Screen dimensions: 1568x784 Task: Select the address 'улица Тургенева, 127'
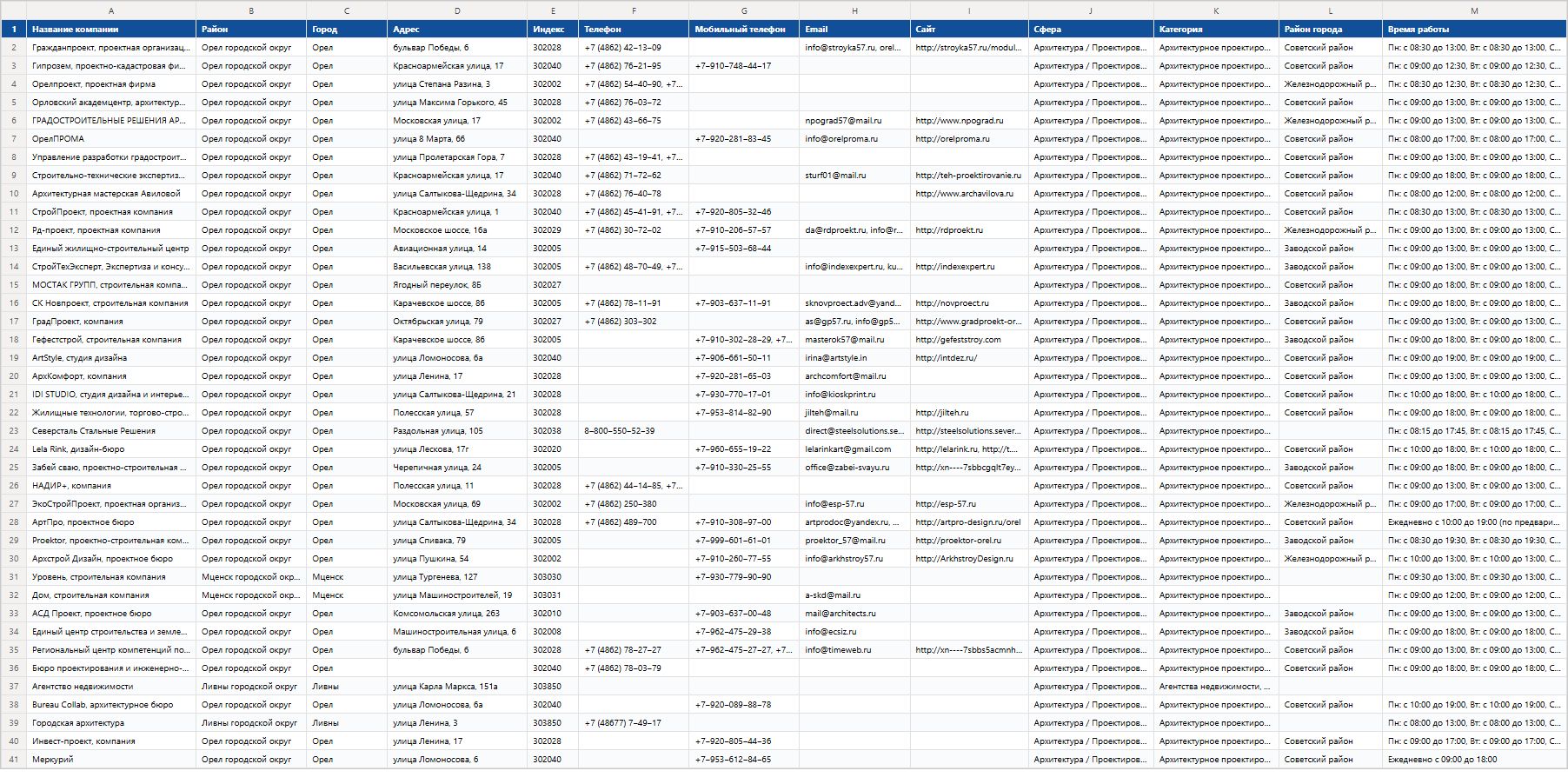[x=457, y=577]
